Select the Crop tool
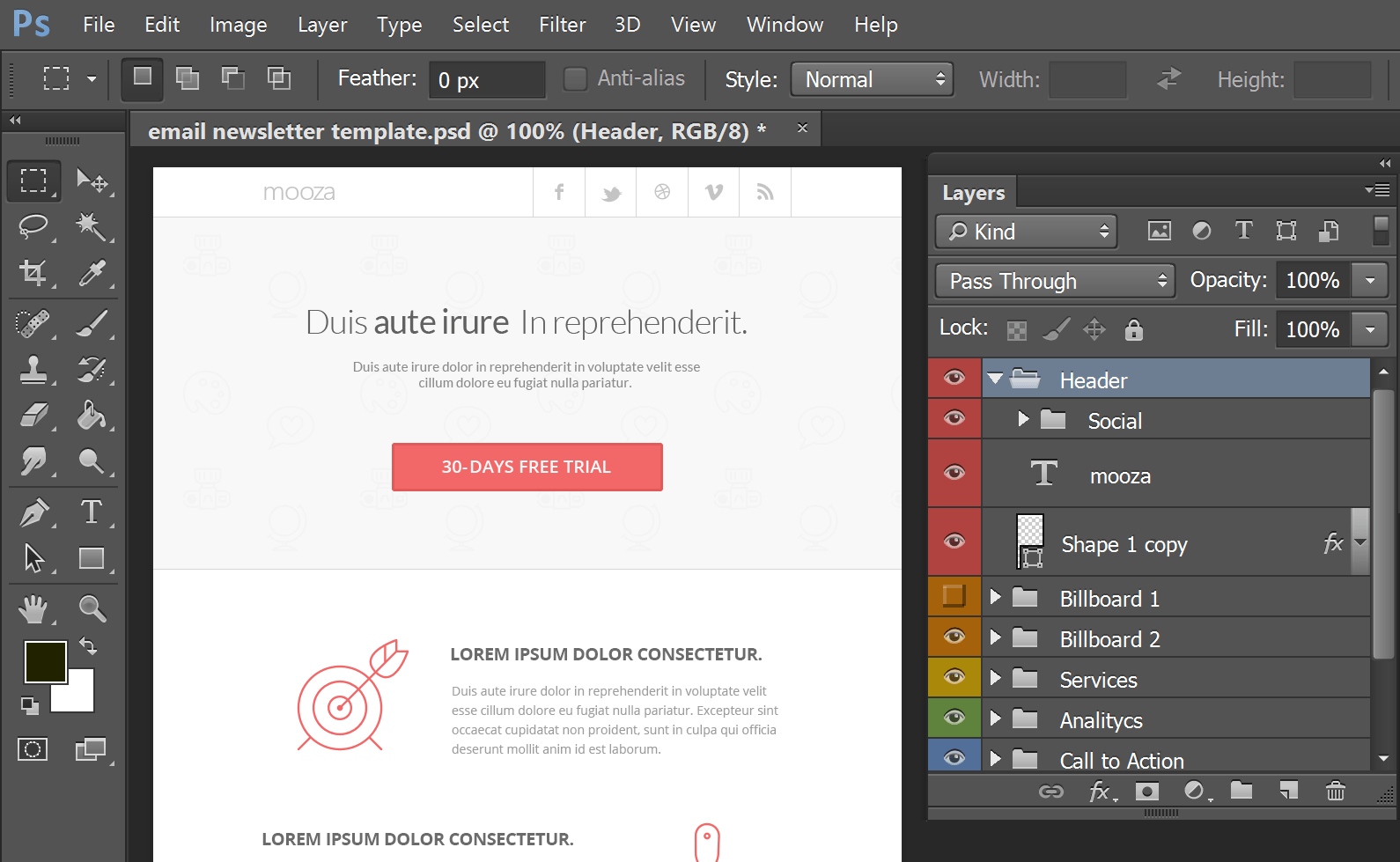1400x862 pixels. (33, 273)
